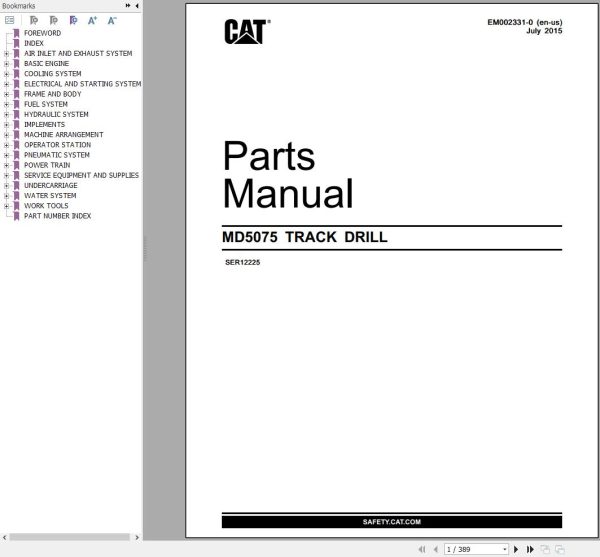Go to the previous page
600x557 pixels.
435,549
